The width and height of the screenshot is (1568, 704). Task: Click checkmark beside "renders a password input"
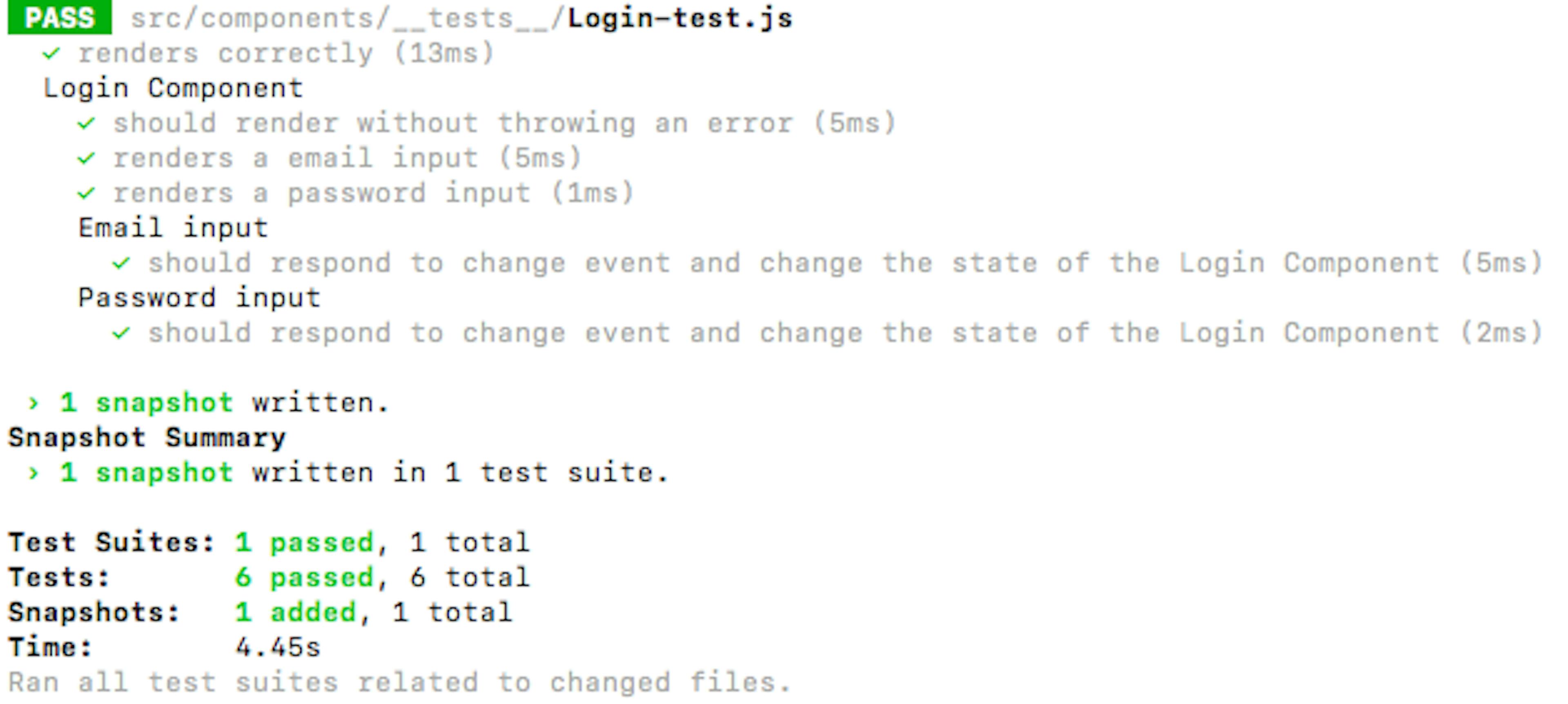tap(86, 194)
